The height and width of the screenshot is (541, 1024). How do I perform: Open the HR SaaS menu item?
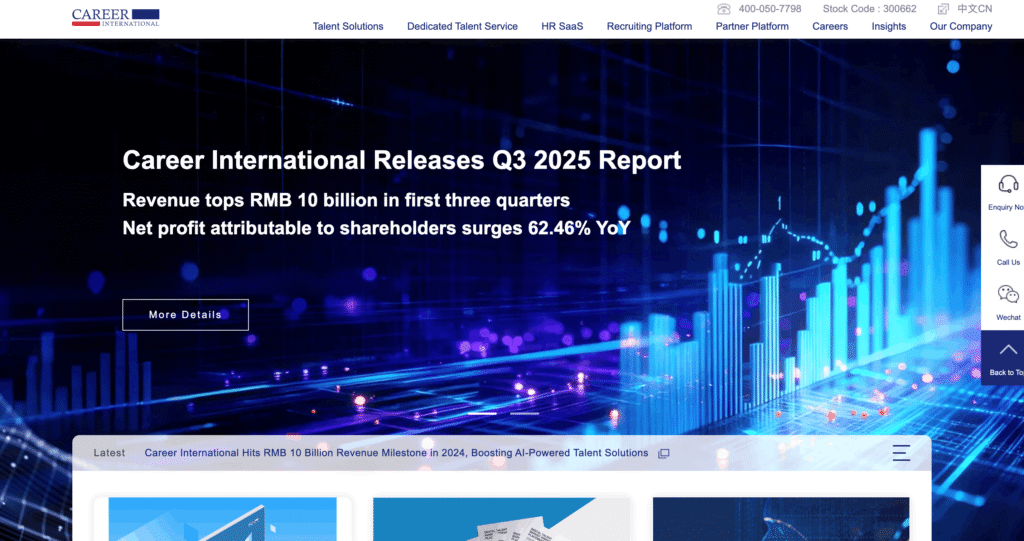562,26
